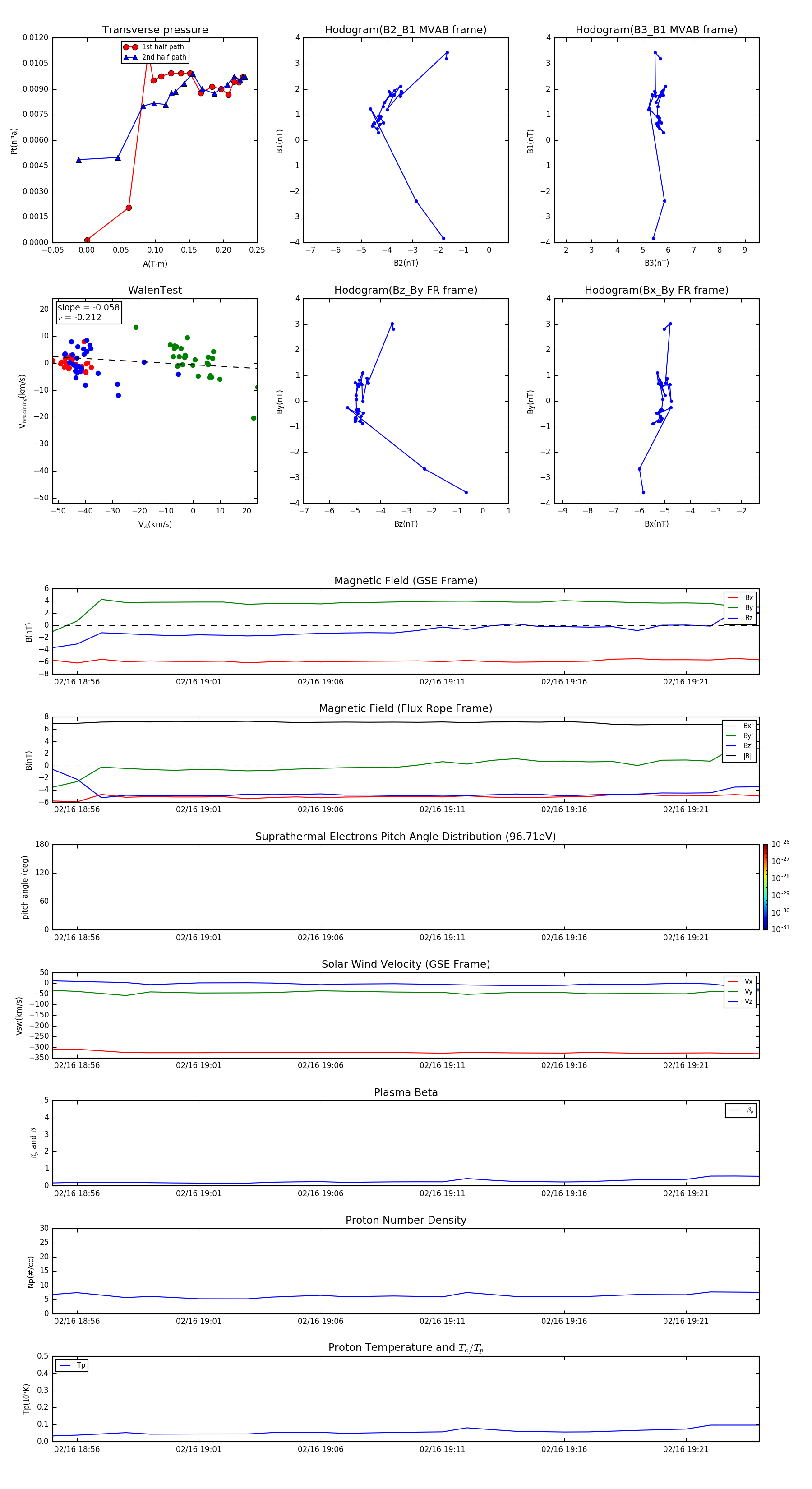Click the 'A(T·m)' x-axis label
This screenshot has width=812, height=1489.
coord(155,264)
